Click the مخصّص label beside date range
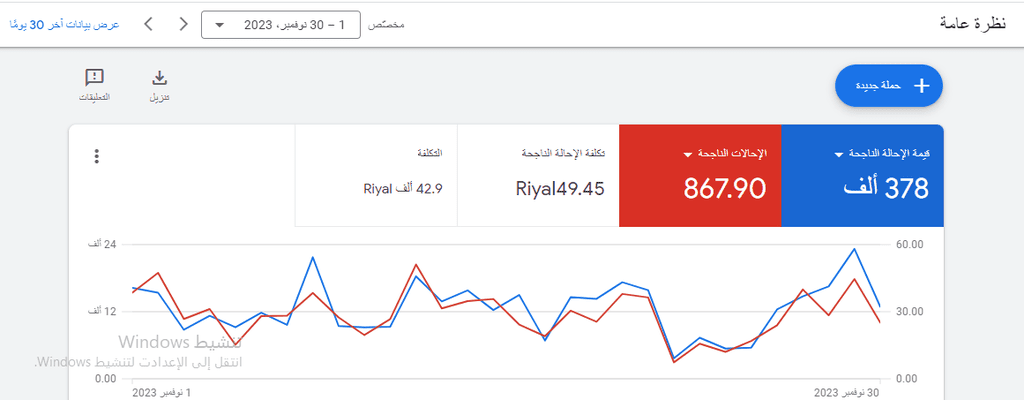The width and height of the screenshot is (1024, 400). click(x=387, y=25)
